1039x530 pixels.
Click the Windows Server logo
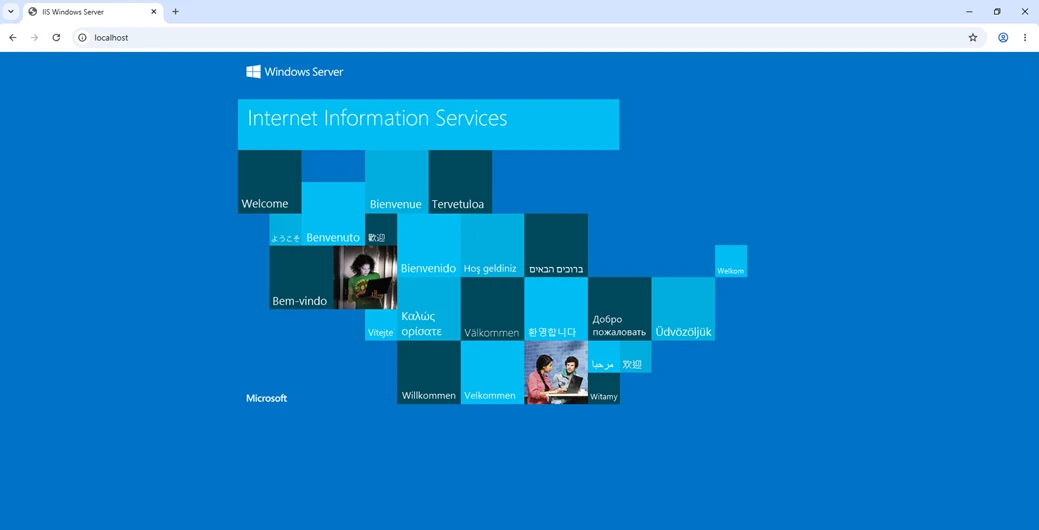(295, 72)
